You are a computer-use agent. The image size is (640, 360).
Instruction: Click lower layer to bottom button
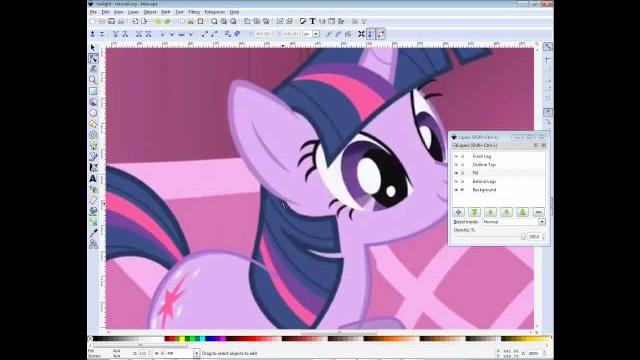[x=474, y=212]
